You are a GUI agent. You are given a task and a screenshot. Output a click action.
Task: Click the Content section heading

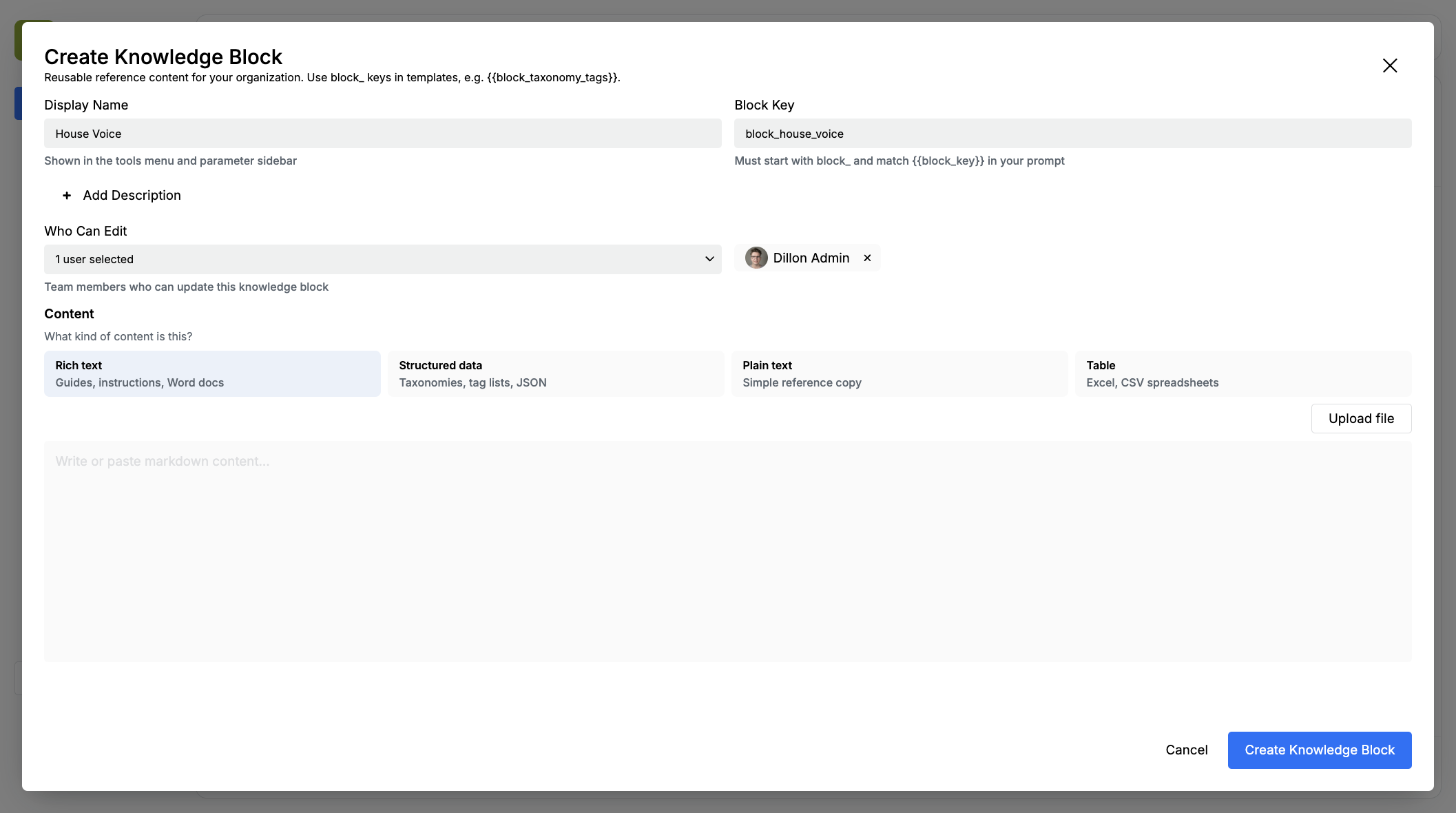(69, 313)
